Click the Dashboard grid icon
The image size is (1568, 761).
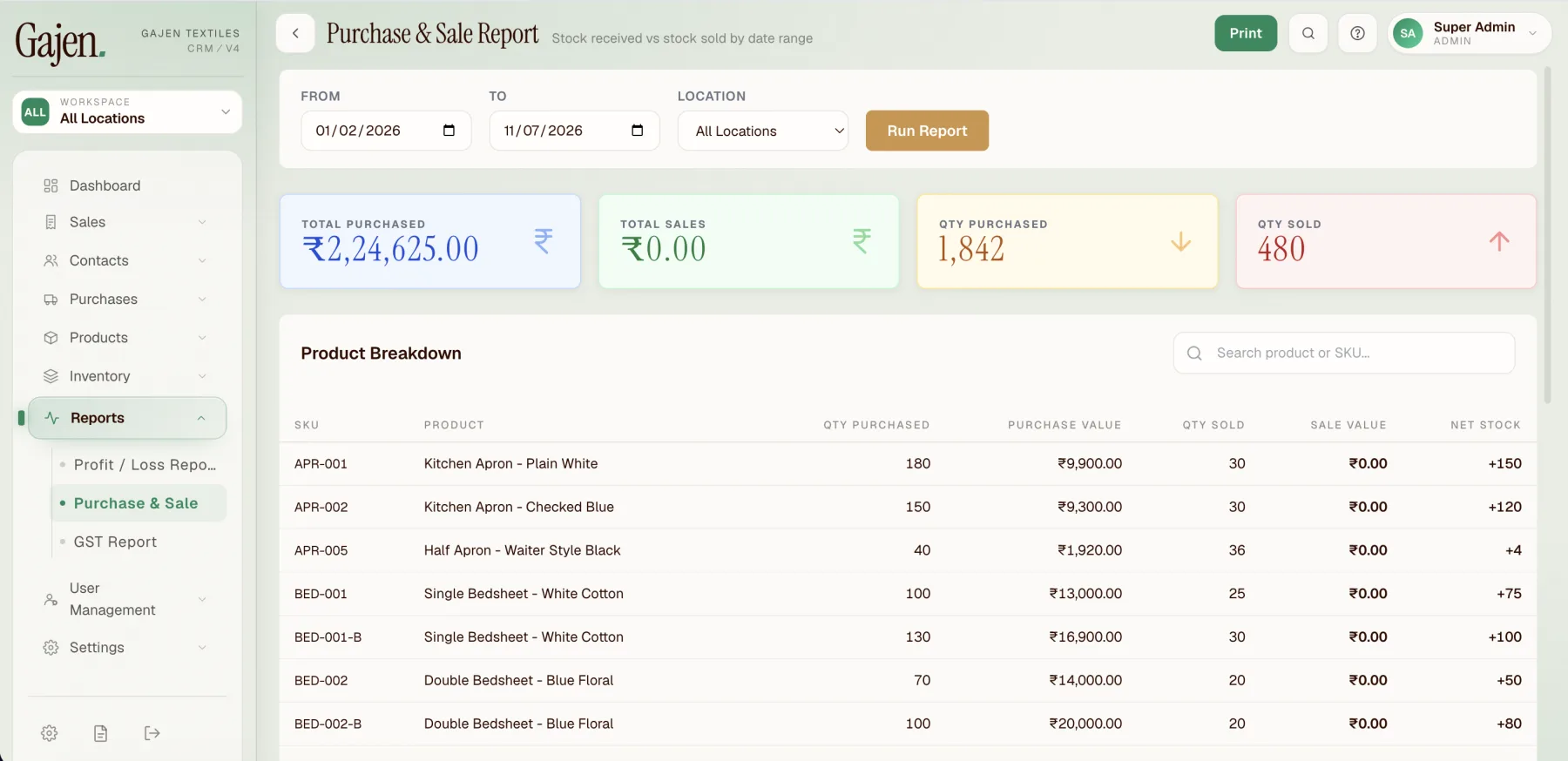[51, 185]
